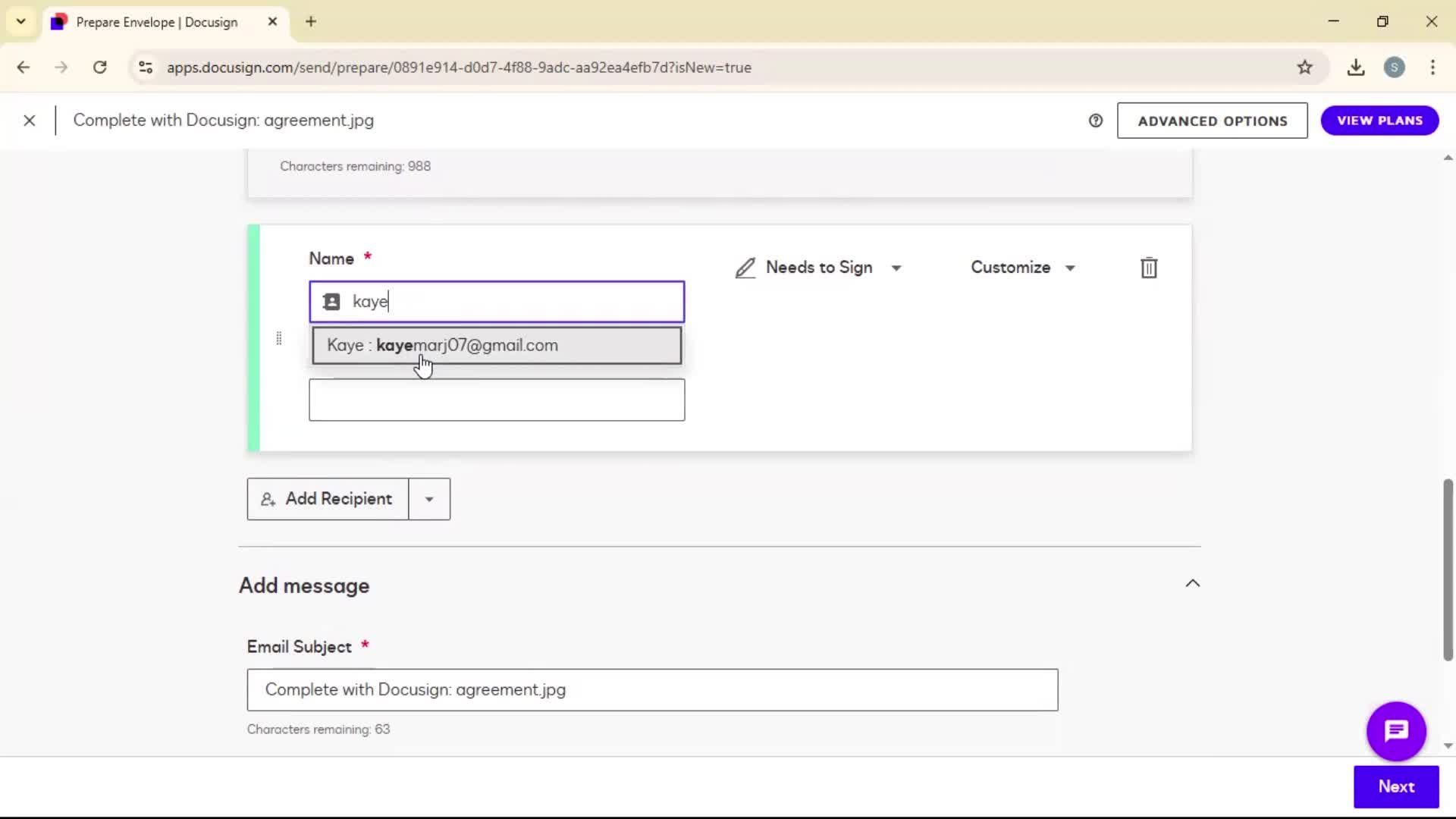Click the pen icon next to Needs to Sign
Viewport: 1456px width, 819px height.
(x=745, y=268)
